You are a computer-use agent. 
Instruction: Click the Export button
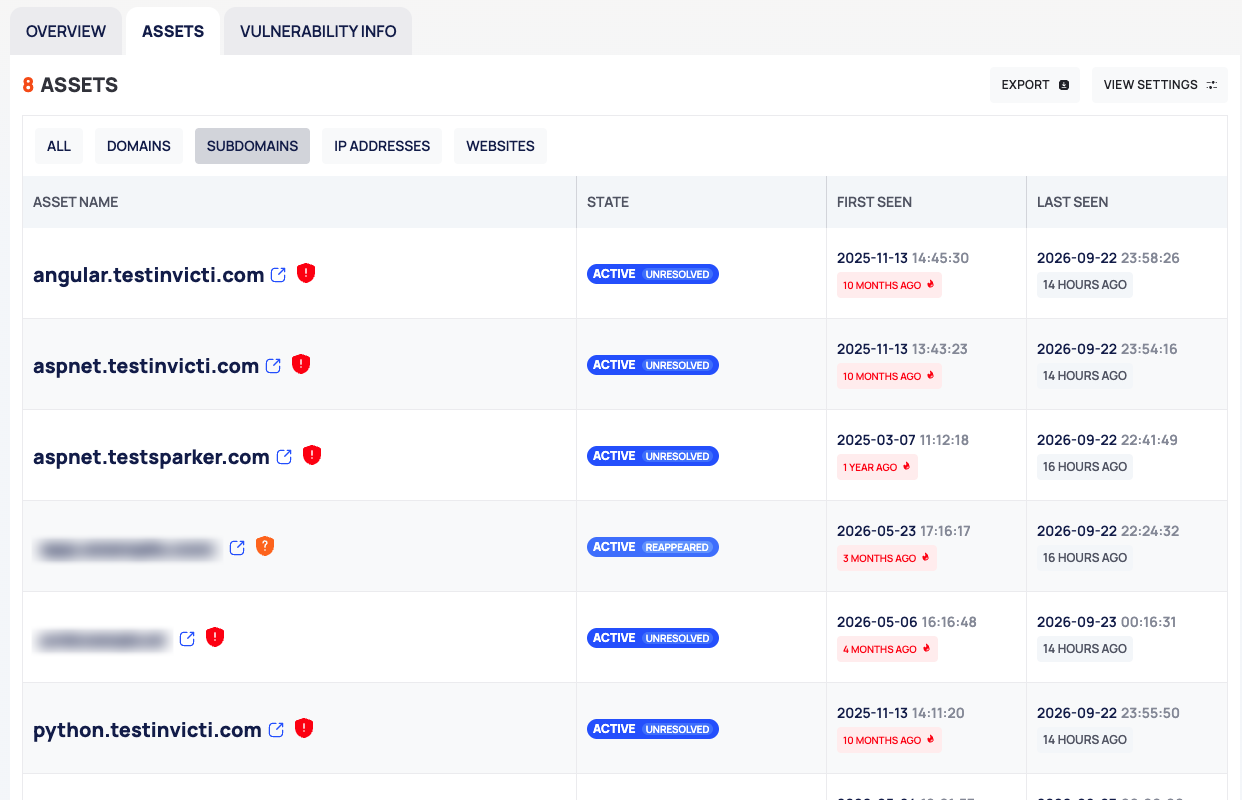pyautogui.click(x=1035, y=85)
